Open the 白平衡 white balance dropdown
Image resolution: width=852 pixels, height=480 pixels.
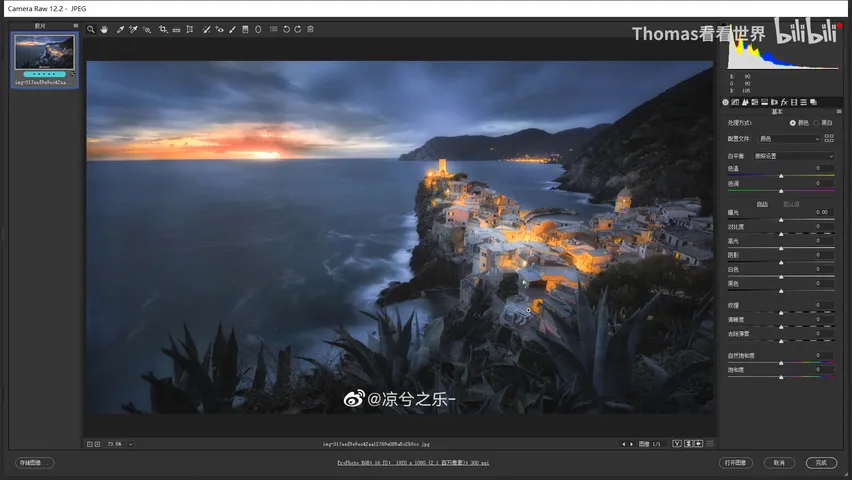(x=794, y=156)
